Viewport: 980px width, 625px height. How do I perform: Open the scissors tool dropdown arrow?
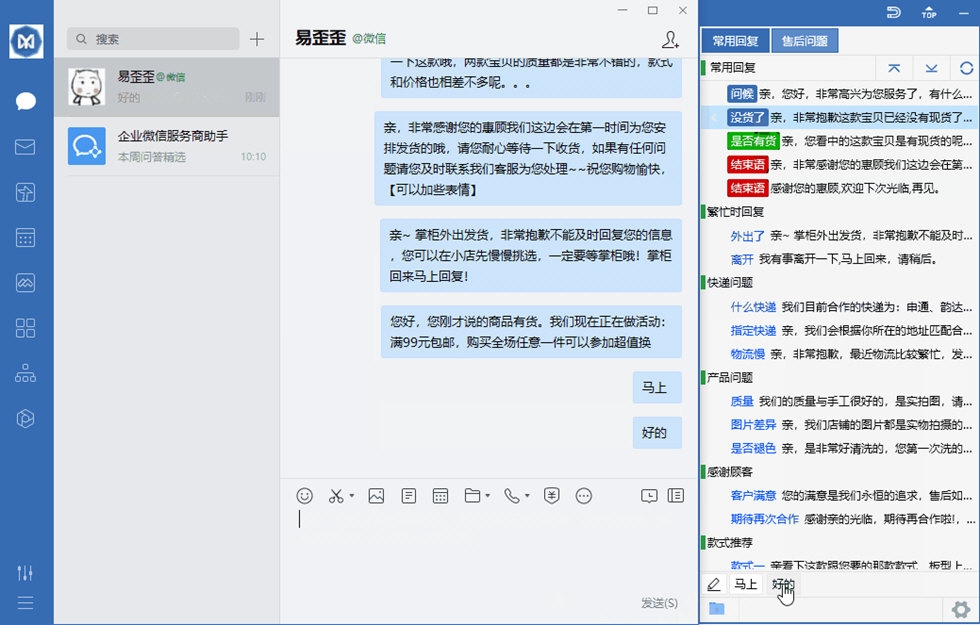351,495
